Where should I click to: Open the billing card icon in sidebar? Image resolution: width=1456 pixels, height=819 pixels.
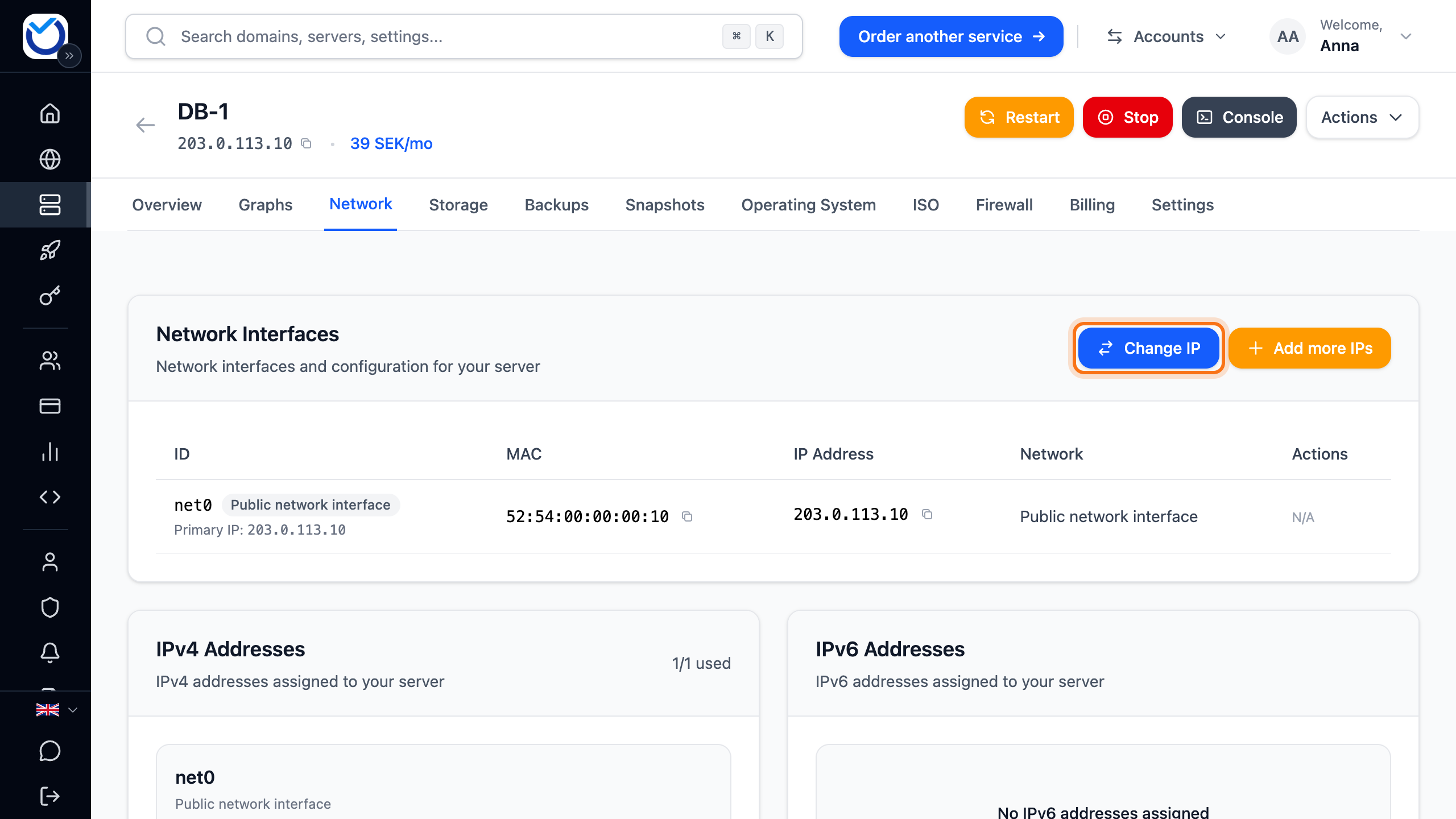click(50, 406)
